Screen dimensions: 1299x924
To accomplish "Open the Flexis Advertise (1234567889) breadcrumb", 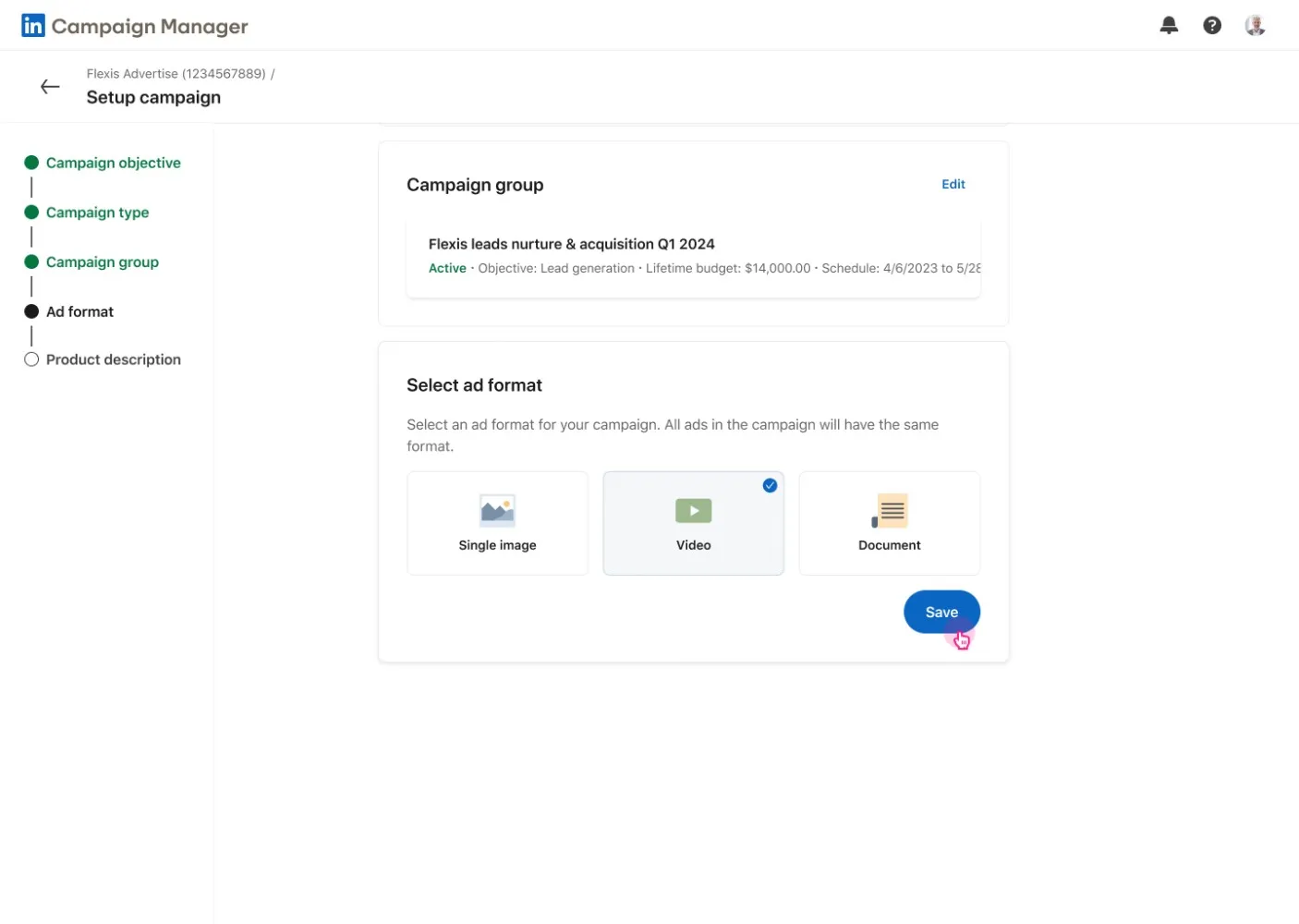I will pyautogui.click(x=176, y=74).
